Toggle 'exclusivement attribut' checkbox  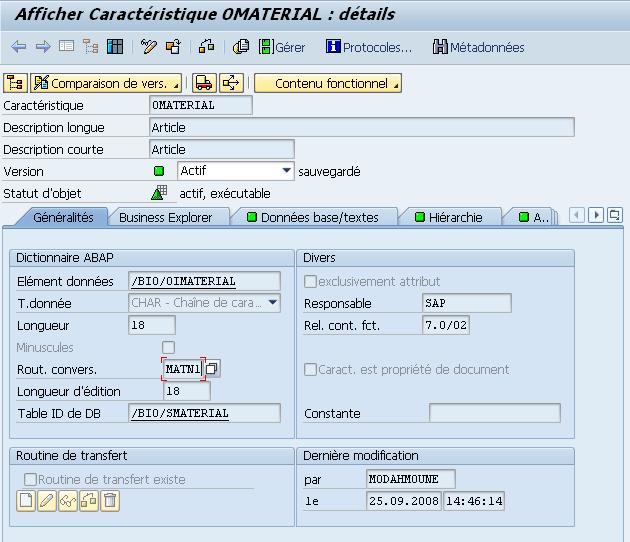[310, 282]
